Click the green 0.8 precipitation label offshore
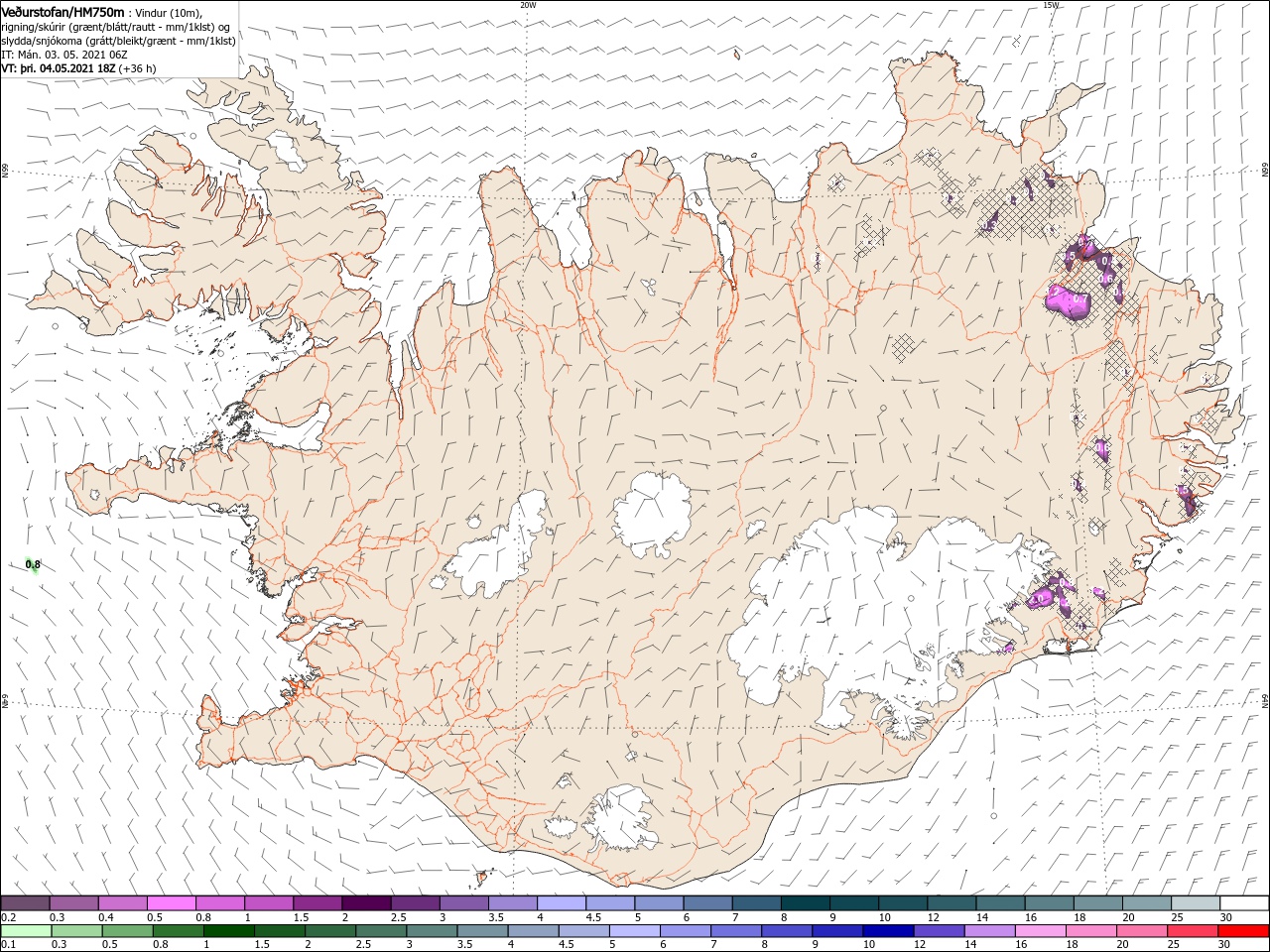The width and height of the screenshot is (1270, 952). [x=33, y=565]
